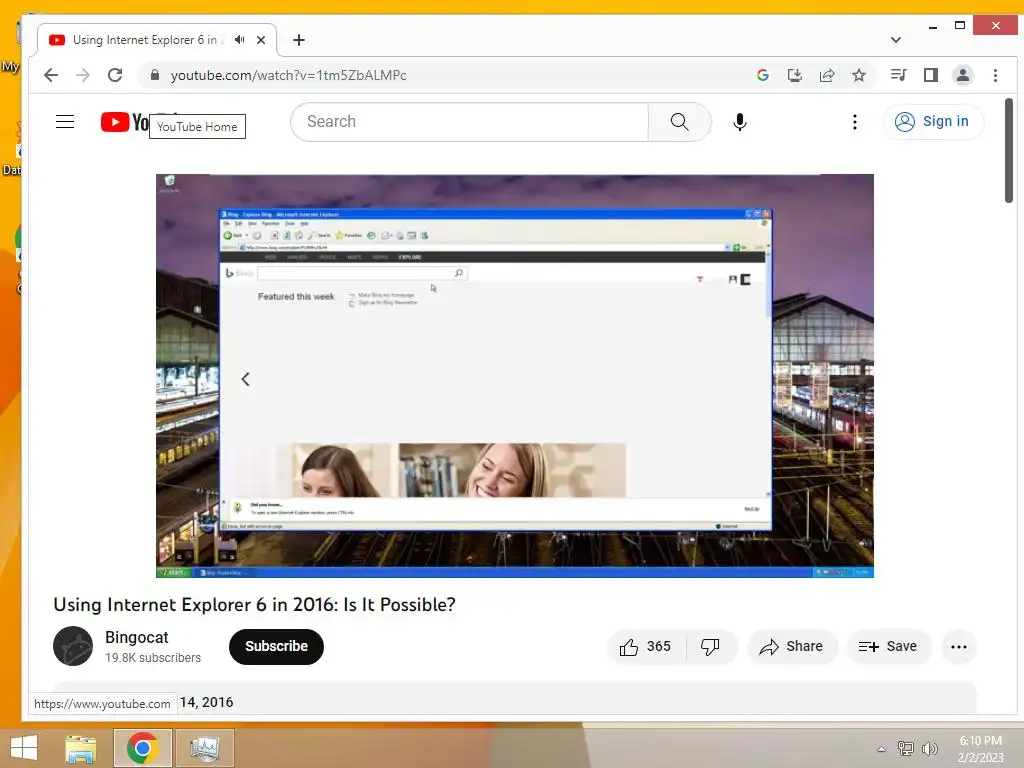Open Chrome's three-dot menu
1024x768 pixels.
tap(995, 75)
